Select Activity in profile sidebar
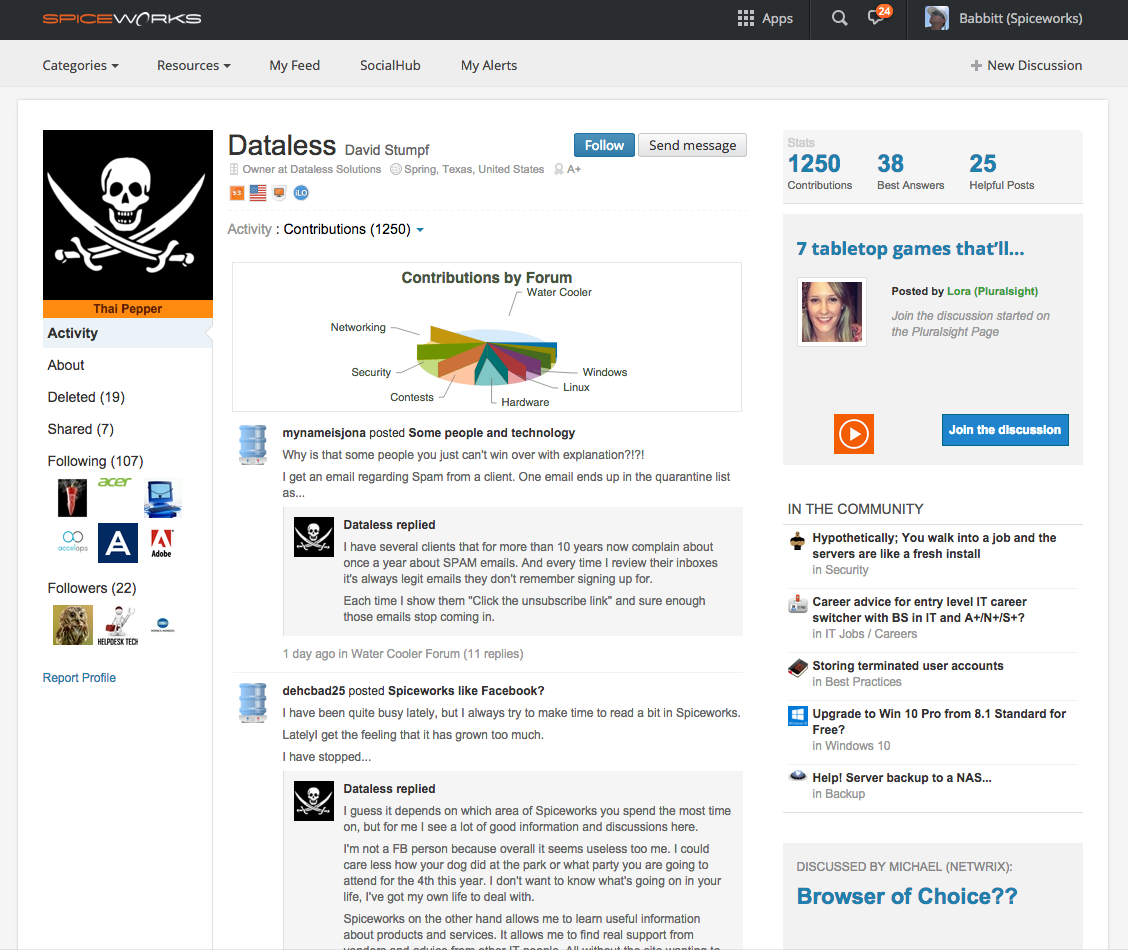This screenshot has width=1128, height=950. [x=127, y=333]
